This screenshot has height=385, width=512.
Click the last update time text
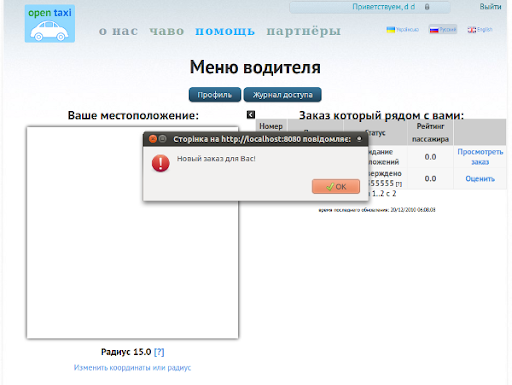coord(377,210)
